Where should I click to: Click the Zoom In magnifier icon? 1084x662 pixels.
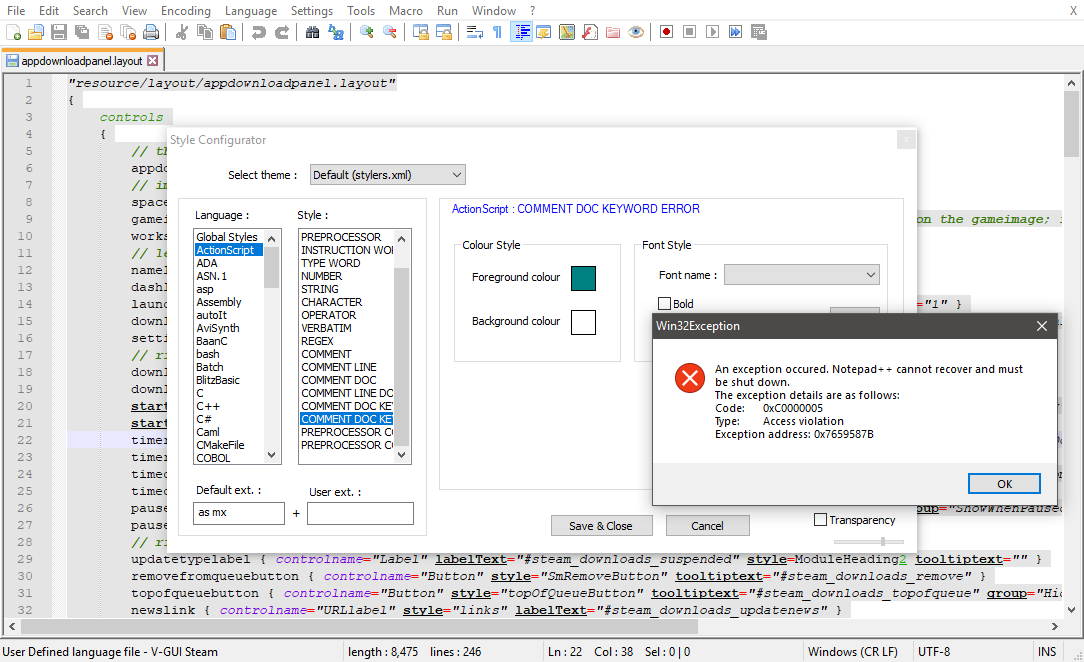(366, 32)
